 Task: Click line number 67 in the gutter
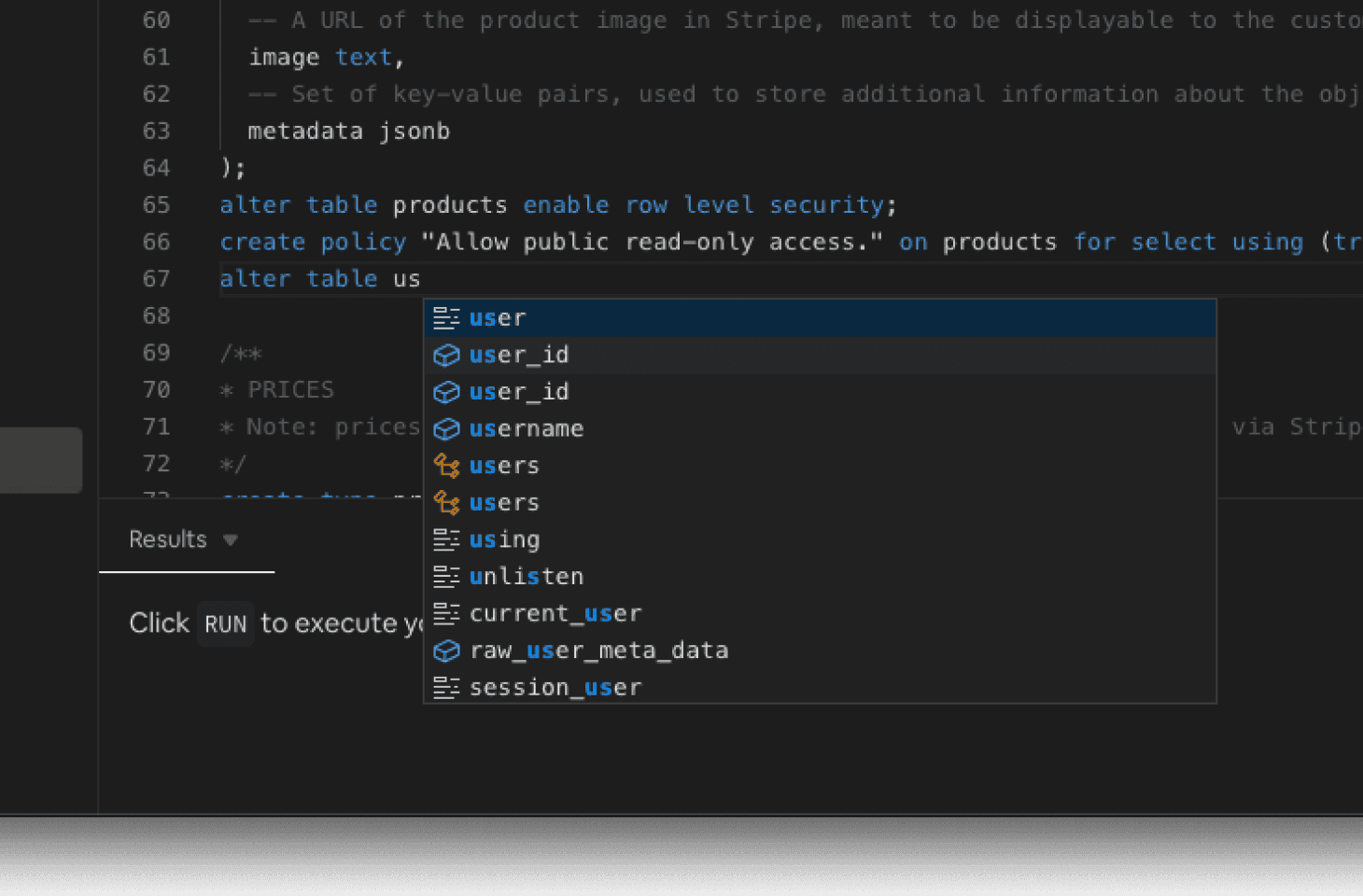[x=157, y=278]
